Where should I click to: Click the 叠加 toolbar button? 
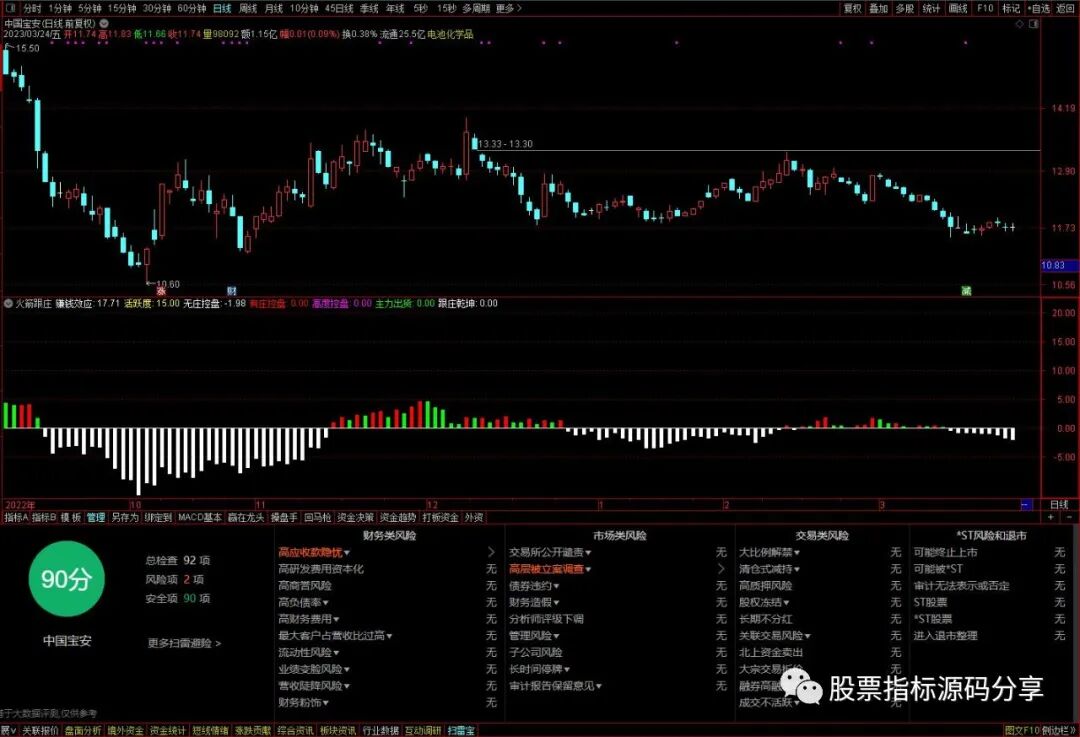point(878,8)
